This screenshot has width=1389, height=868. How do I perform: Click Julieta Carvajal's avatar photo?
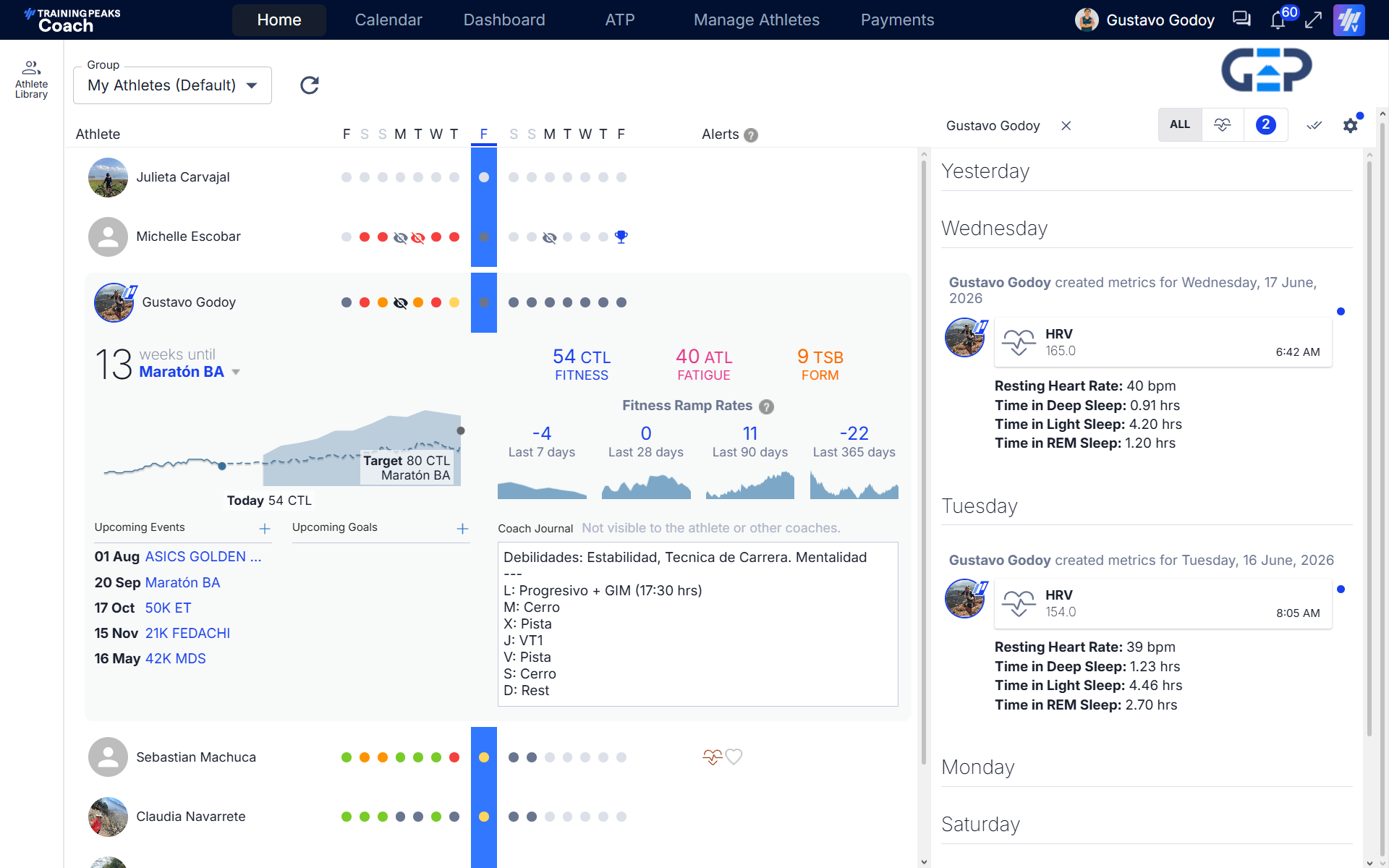(x=108, y=177)
